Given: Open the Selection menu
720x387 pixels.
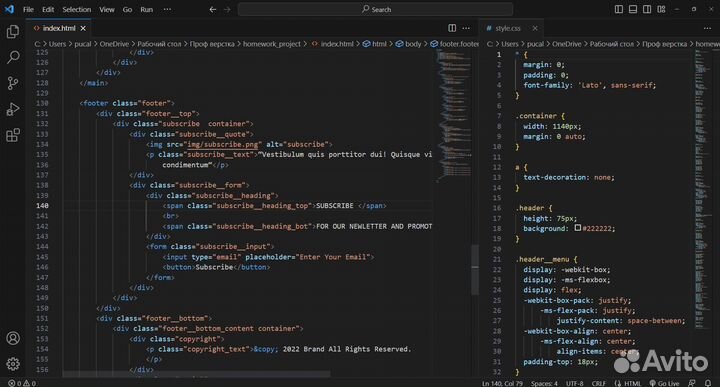Looking at the screenshot, I should pyautogui.click(x=77, y=9).
